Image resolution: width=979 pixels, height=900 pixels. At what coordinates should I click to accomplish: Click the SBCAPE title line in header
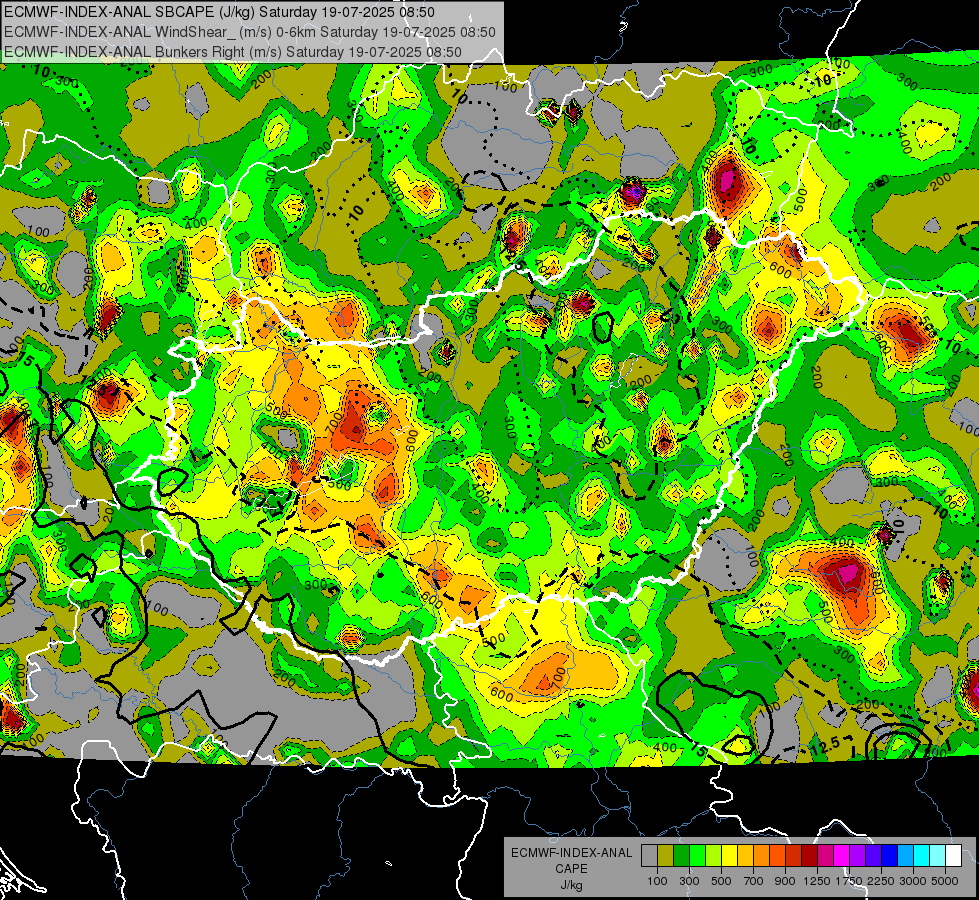tap(219, 12)
